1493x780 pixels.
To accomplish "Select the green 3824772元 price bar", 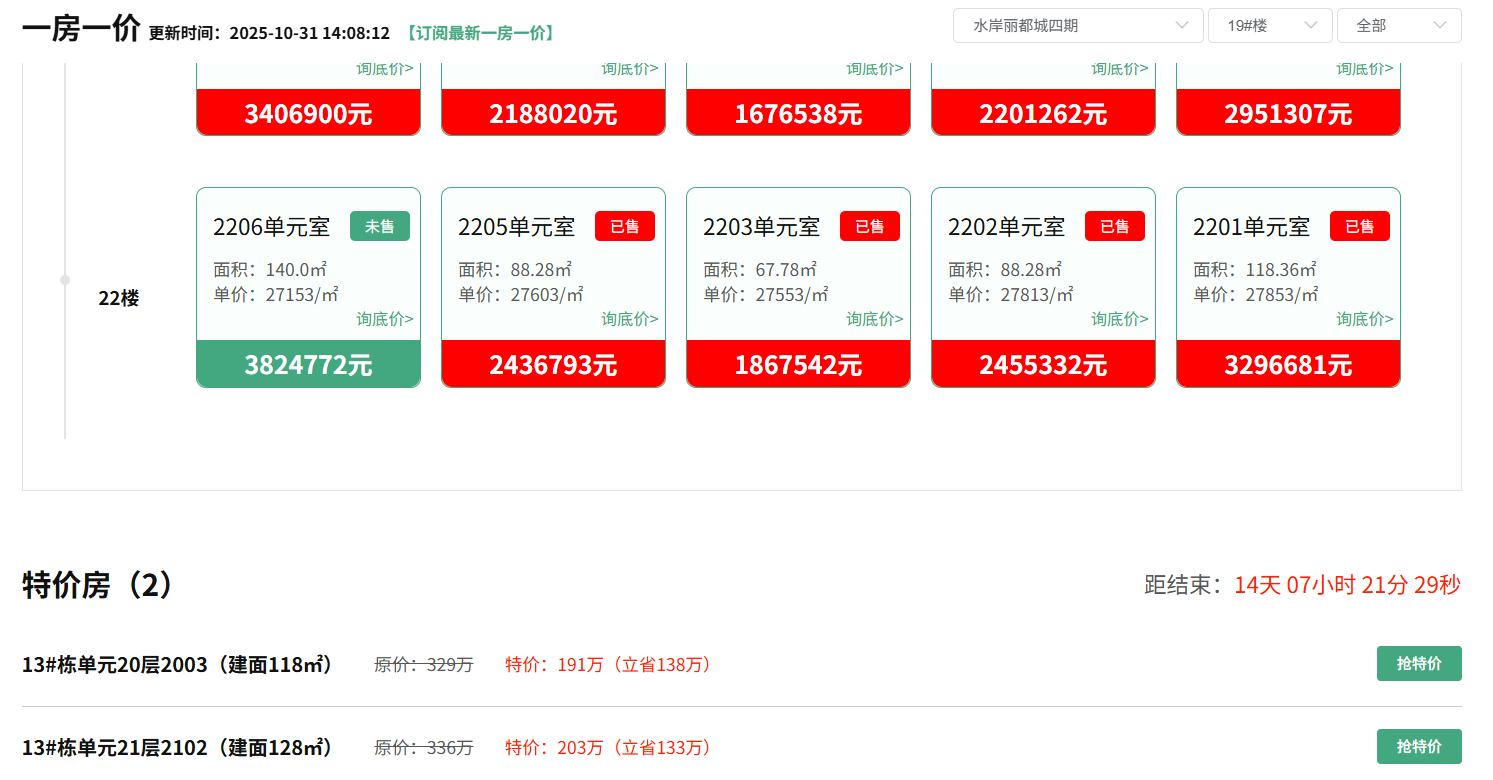I will pyautogui.click(x=308, y=364).
